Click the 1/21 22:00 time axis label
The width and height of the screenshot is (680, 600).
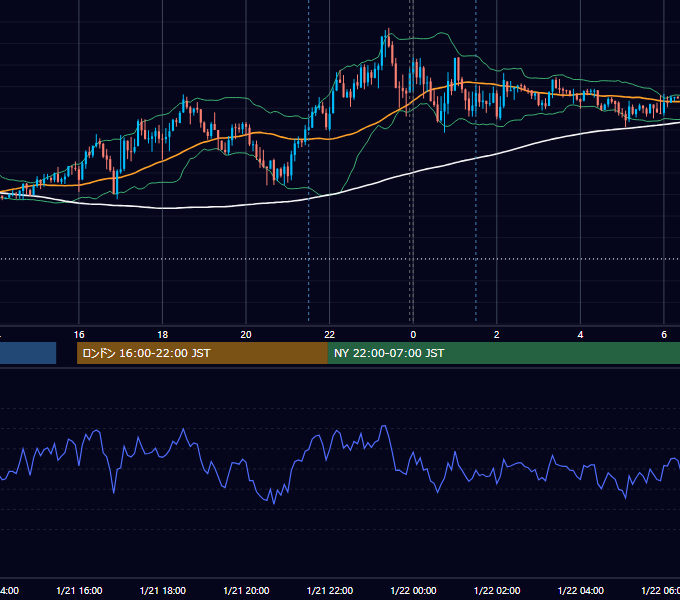point(330,590)
